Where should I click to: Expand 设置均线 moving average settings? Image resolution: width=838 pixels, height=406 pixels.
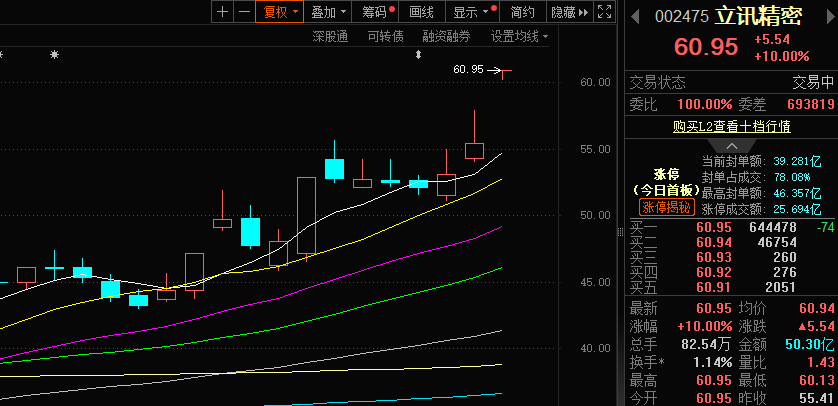point(519,37)
